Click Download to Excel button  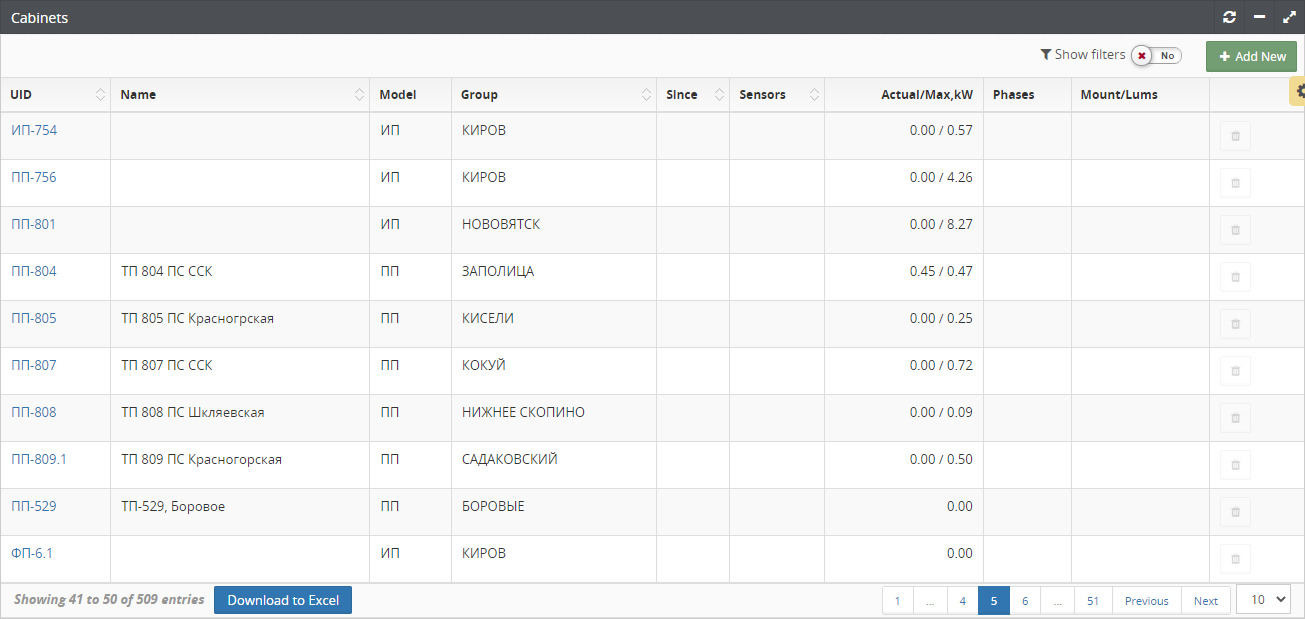(283, 601)
